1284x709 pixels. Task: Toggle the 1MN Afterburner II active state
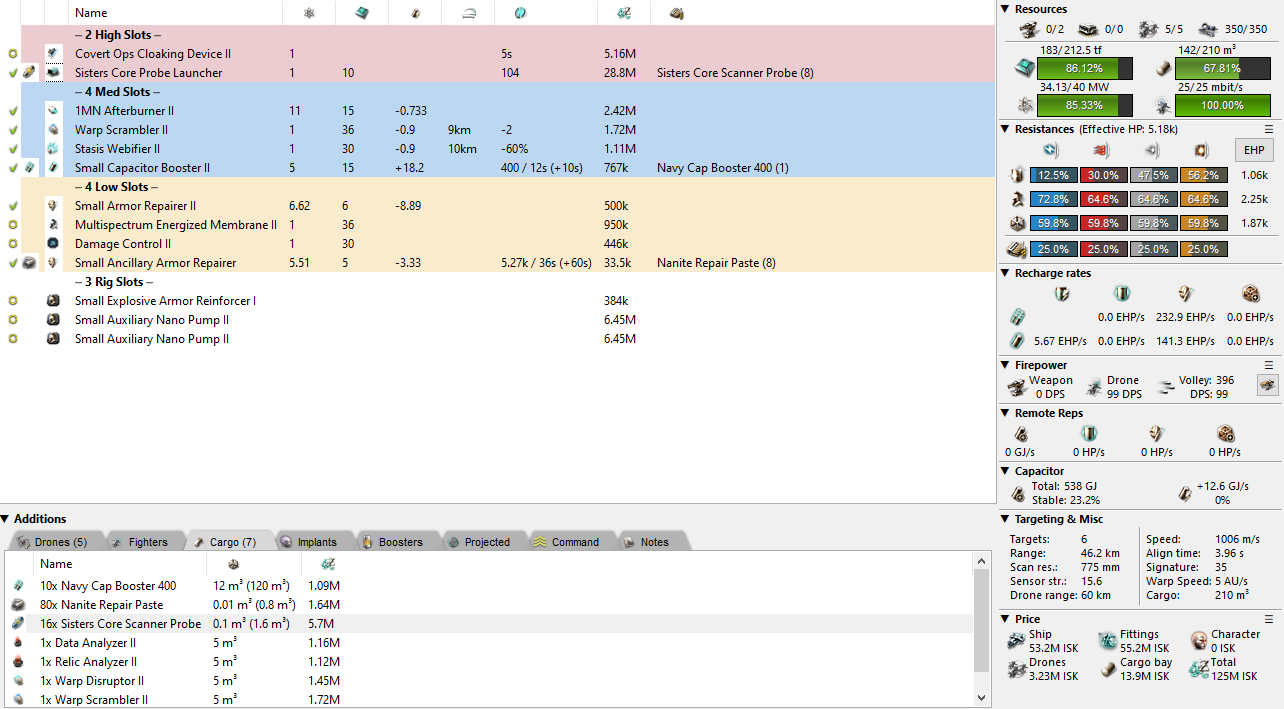coord(13,111)
